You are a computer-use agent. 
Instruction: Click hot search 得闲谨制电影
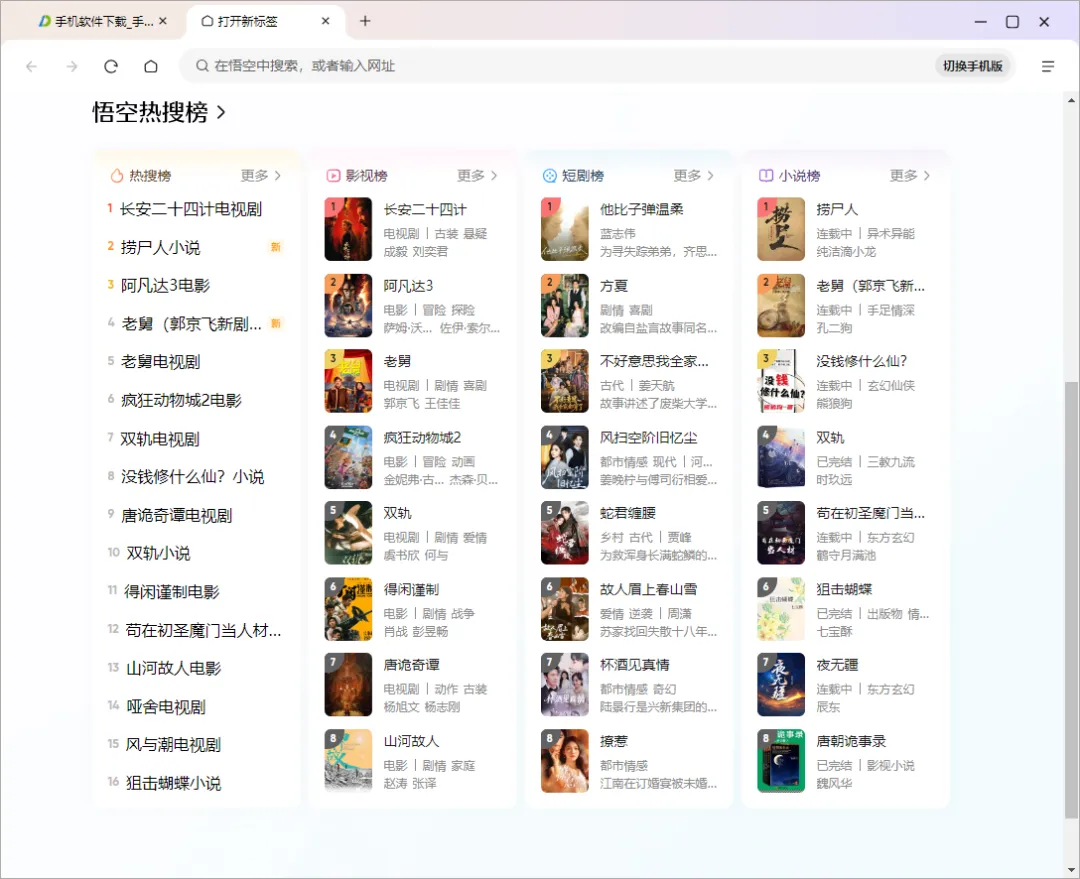(x=172, y=592)
